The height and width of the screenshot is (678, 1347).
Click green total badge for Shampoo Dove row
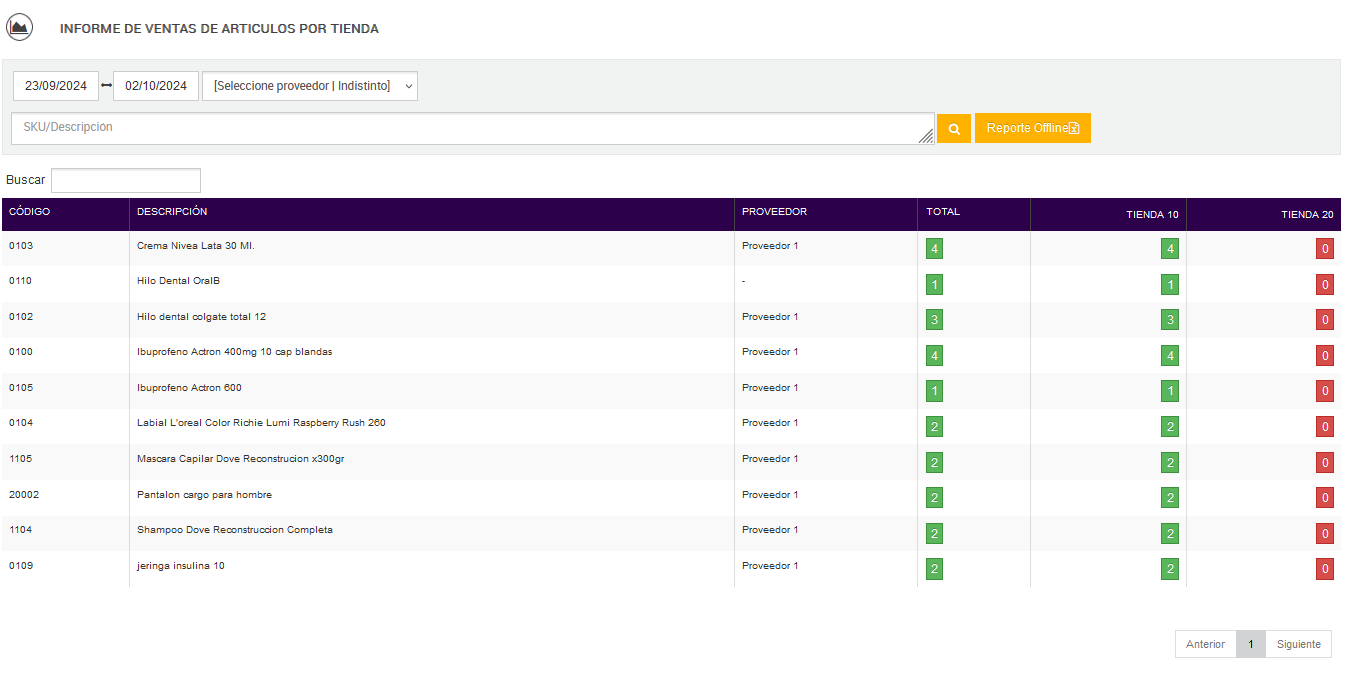934,534
